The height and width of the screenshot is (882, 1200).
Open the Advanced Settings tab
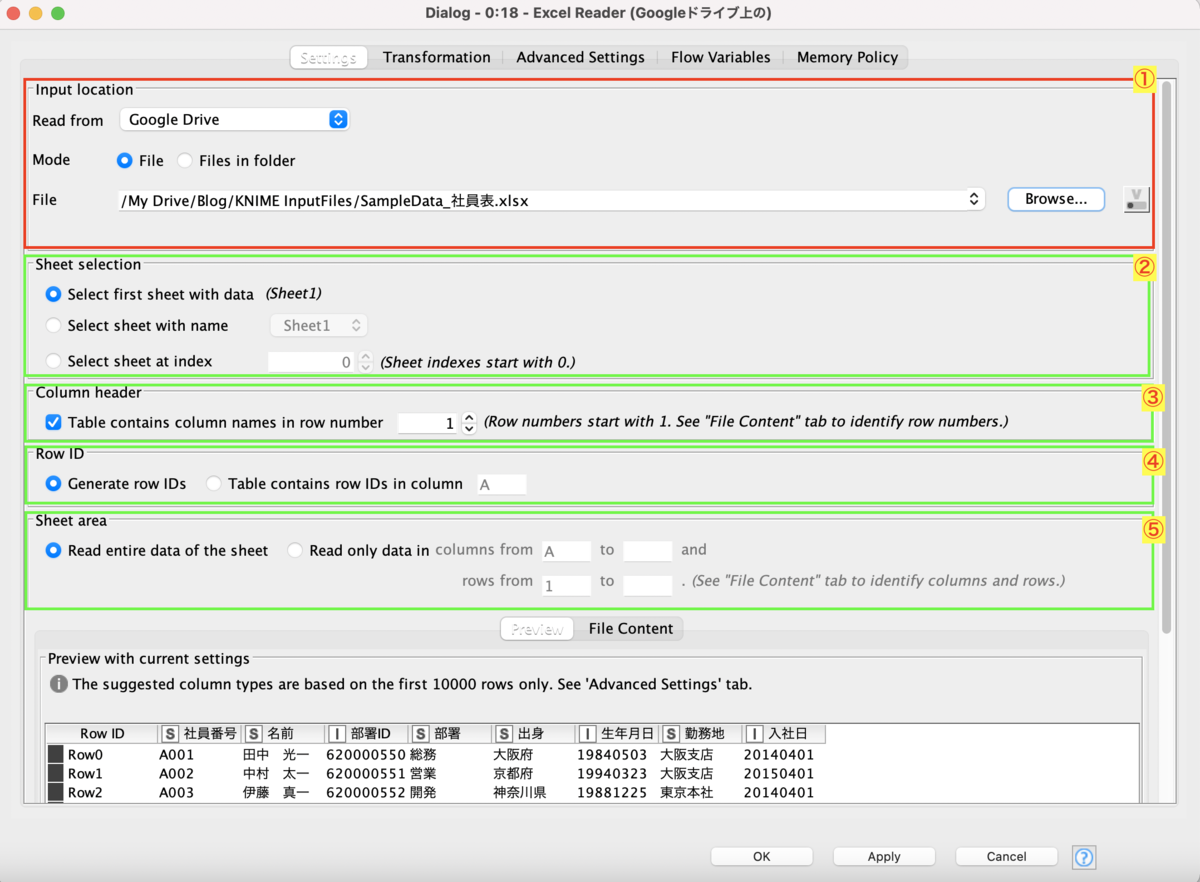point(580,57)
